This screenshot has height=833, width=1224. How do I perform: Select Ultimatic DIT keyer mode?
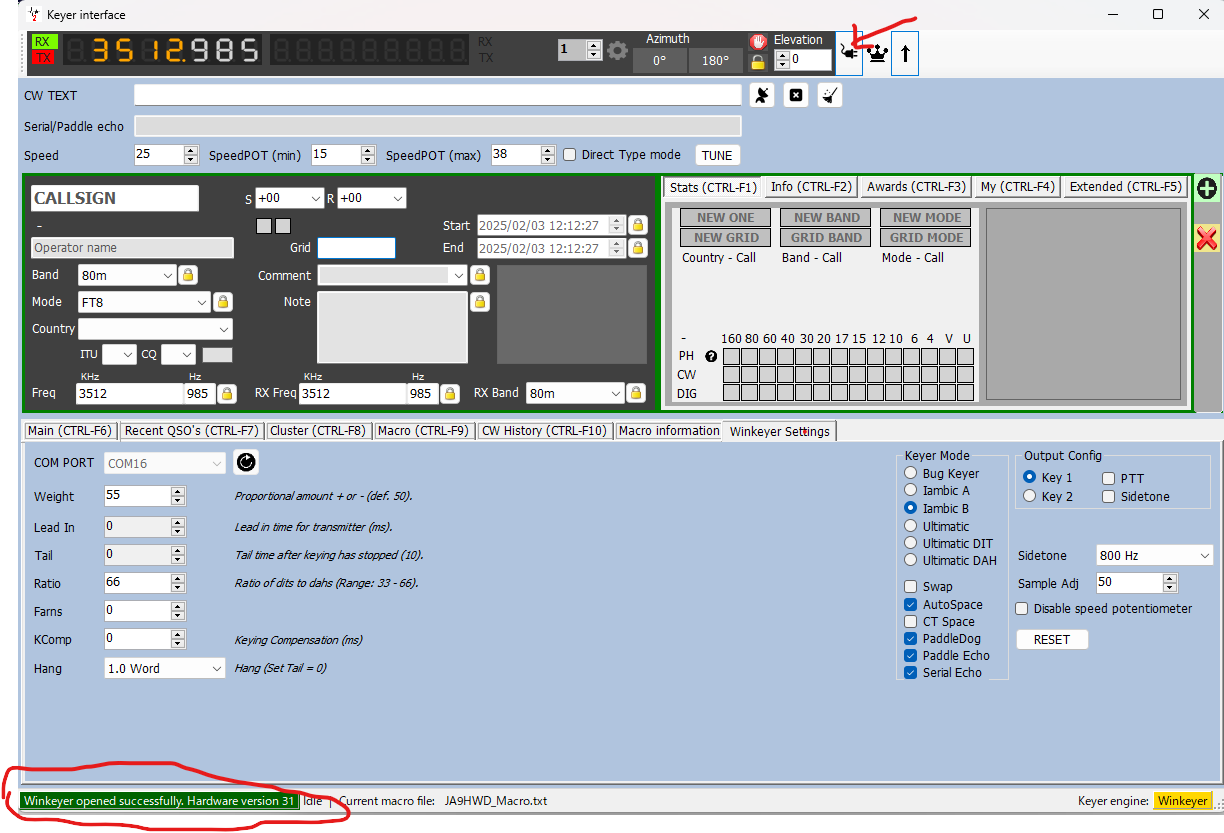[910, 543]
